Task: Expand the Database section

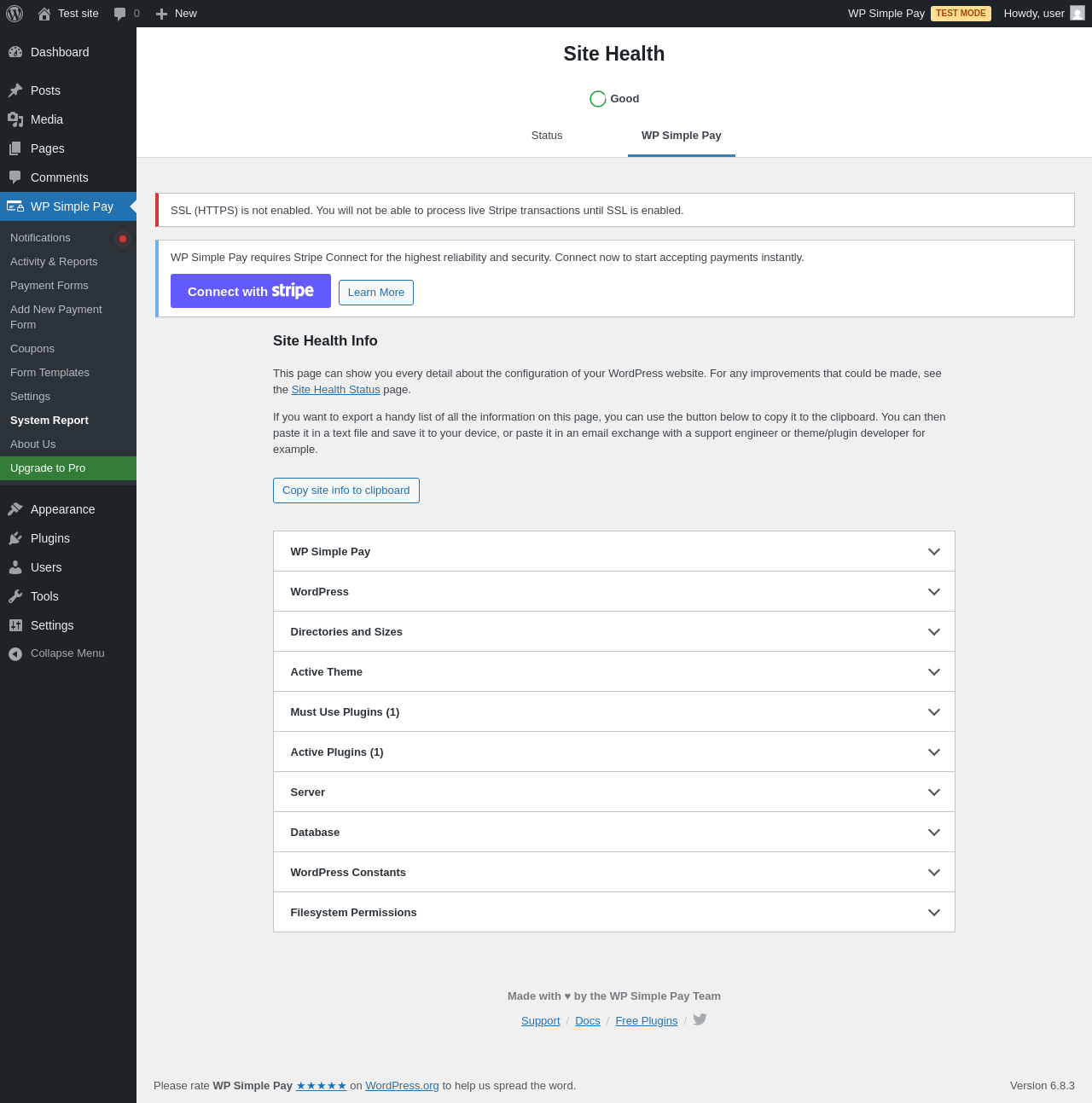Action: point(614,832)
